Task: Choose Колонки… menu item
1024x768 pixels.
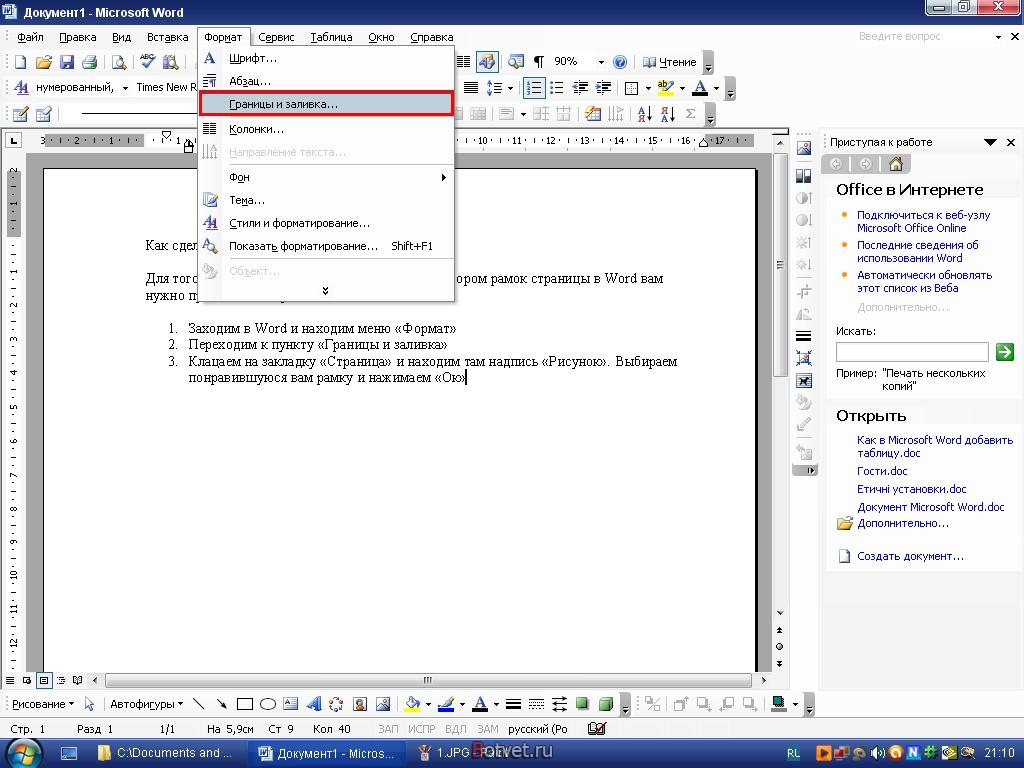Action: (x=326, y=129)
